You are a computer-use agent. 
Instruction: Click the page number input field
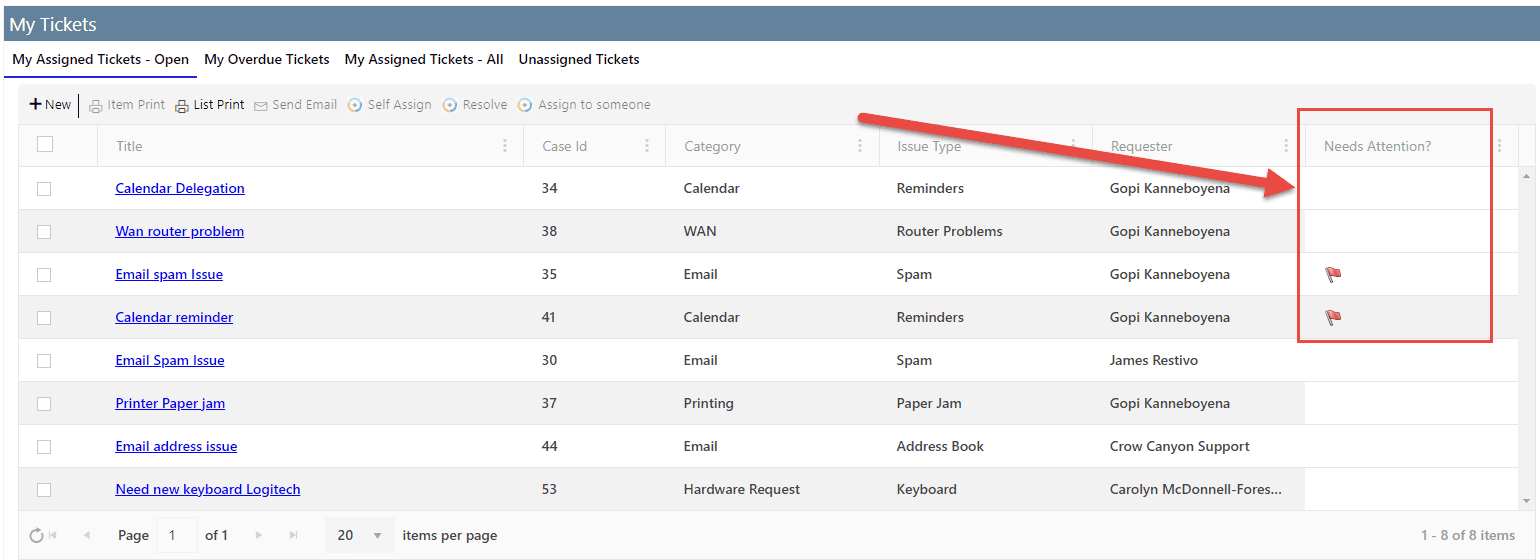click(x=177, y=536)
